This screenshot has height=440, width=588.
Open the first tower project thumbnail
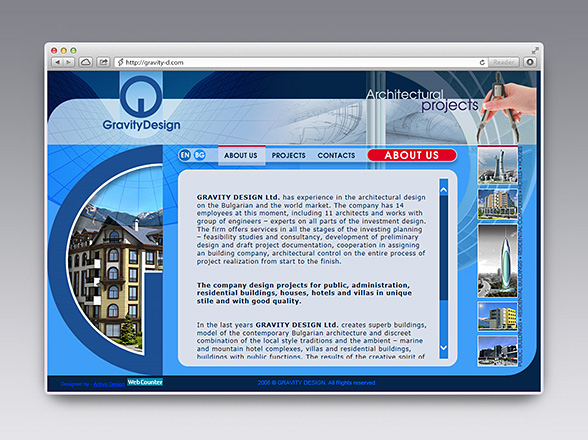pyautogui.click(x=498, y=166)
